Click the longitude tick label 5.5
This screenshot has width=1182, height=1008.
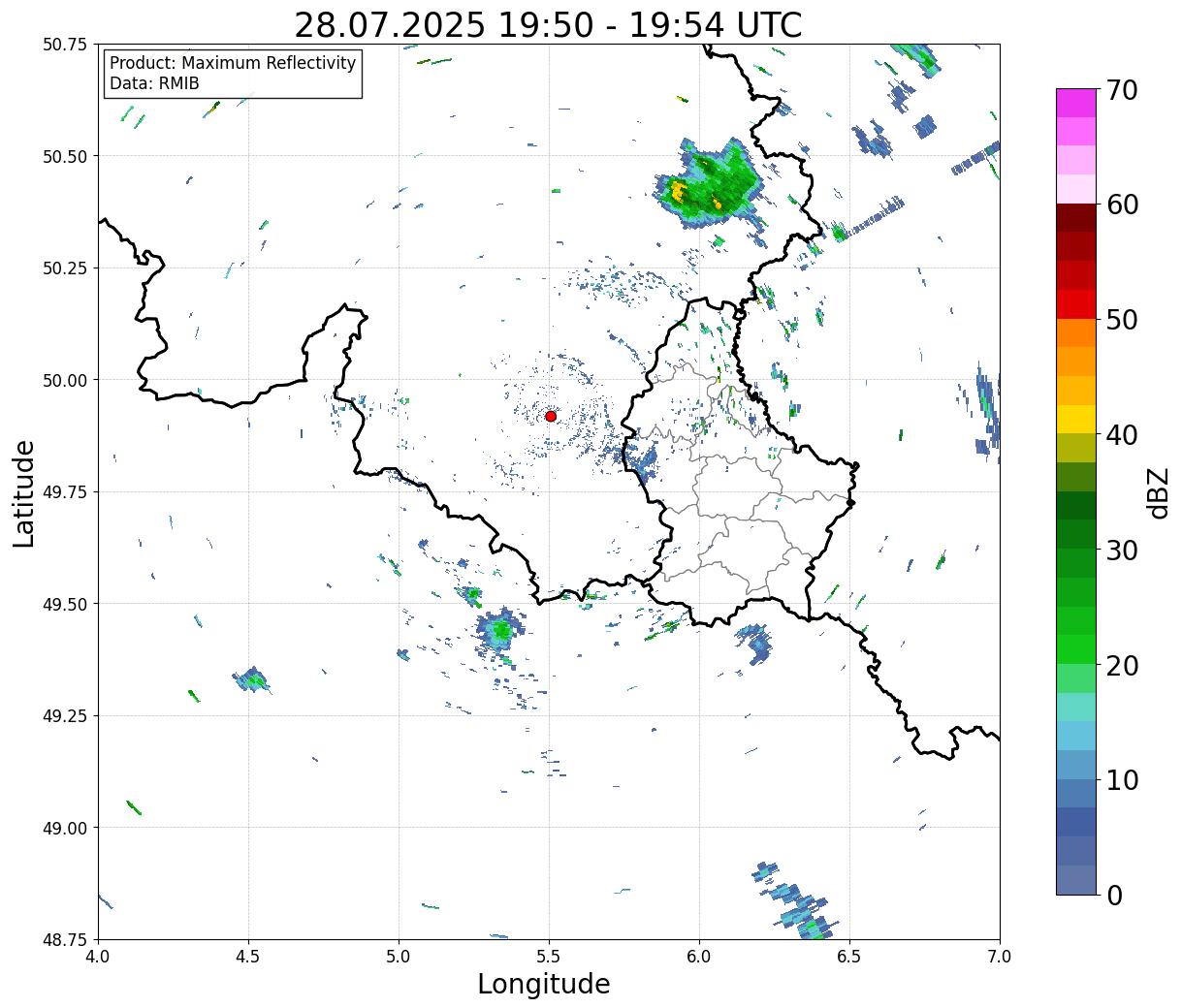[549, 957]
